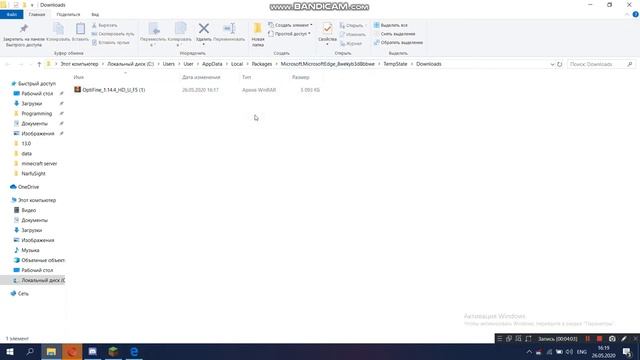Click History (Журнал) in the ribbon
The height and width of the screenshot is (360, 640).
[x=351, y=43]
